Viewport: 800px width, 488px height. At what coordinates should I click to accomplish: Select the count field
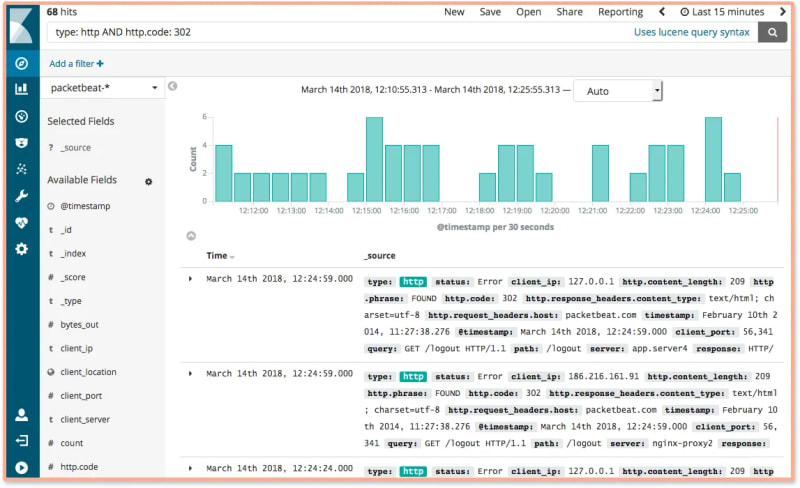71,443
